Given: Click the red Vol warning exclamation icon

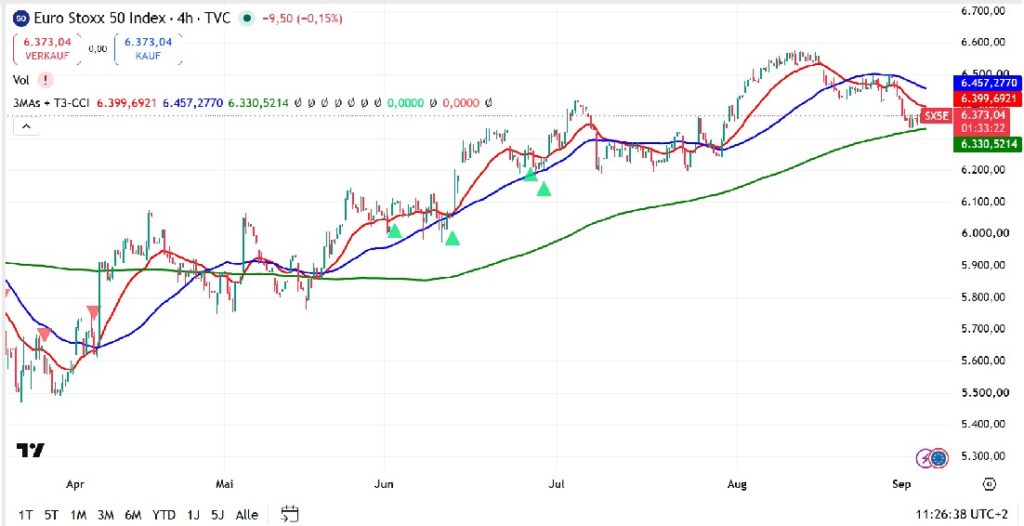Looking at the screenshot, I should click(46, 80).
